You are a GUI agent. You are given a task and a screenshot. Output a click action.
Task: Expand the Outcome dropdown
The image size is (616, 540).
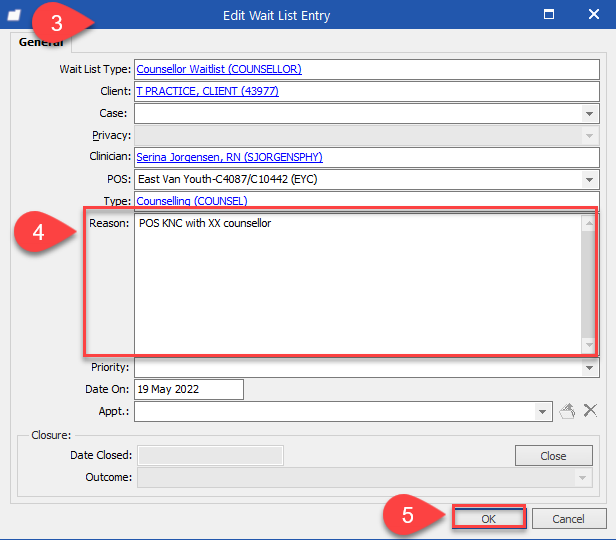[x=582, y=478]
